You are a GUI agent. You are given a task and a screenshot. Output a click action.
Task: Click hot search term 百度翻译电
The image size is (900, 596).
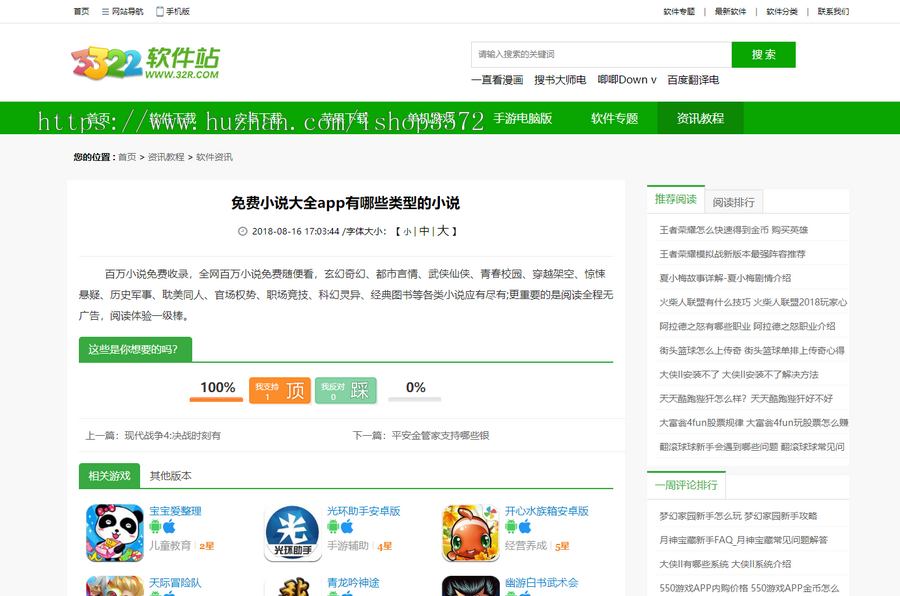[x=693, y=80]
